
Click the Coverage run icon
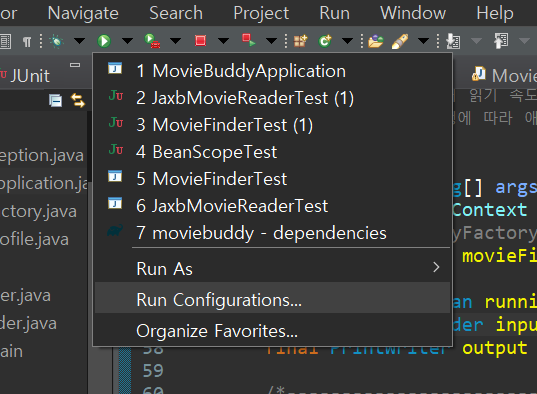[x=152, y=41]
